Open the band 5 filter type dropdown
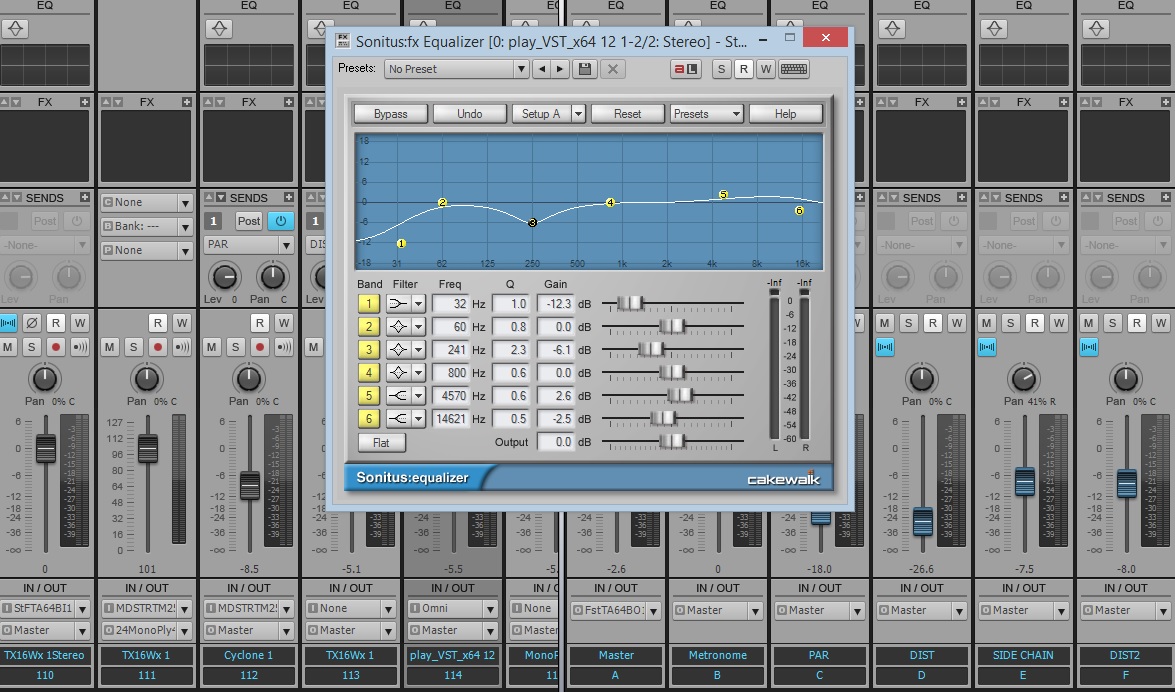The width and height of the screenshot is (1175, 692). tap(418, 395)
